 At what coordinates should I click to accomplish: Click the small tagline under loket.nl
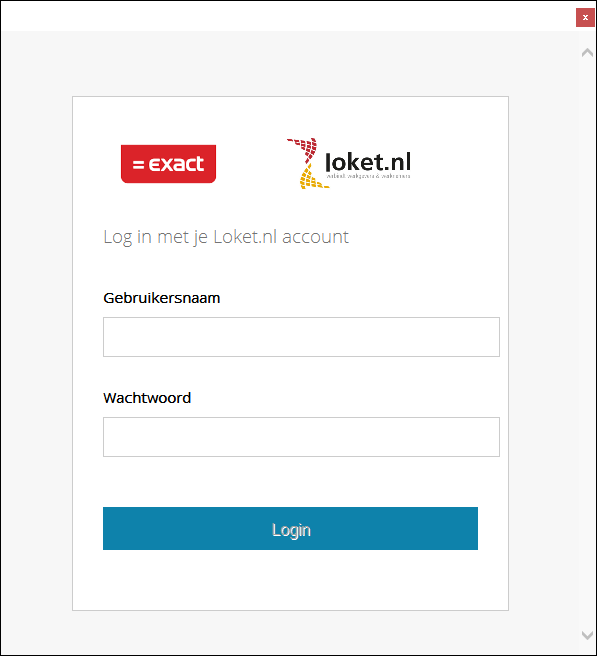click(368, 176)
